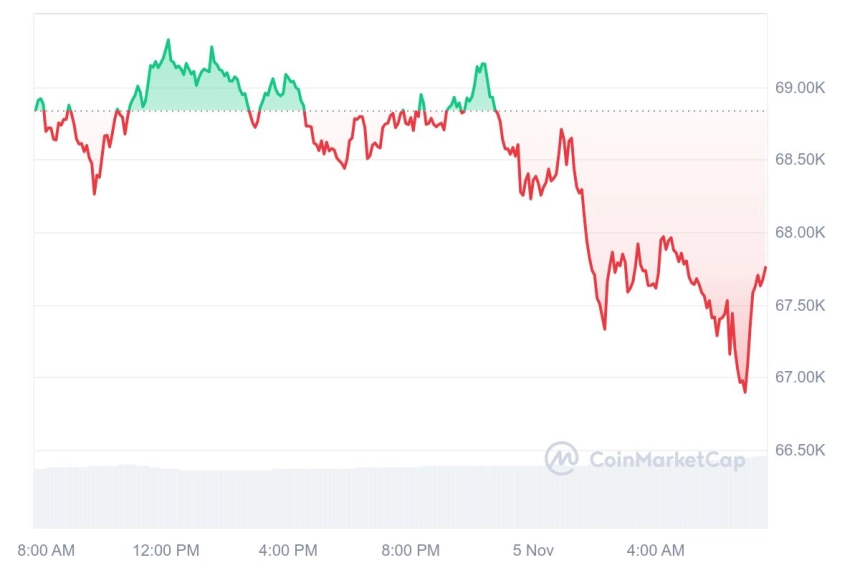Select the 4:00 AM time axis label

coord(656,550)
